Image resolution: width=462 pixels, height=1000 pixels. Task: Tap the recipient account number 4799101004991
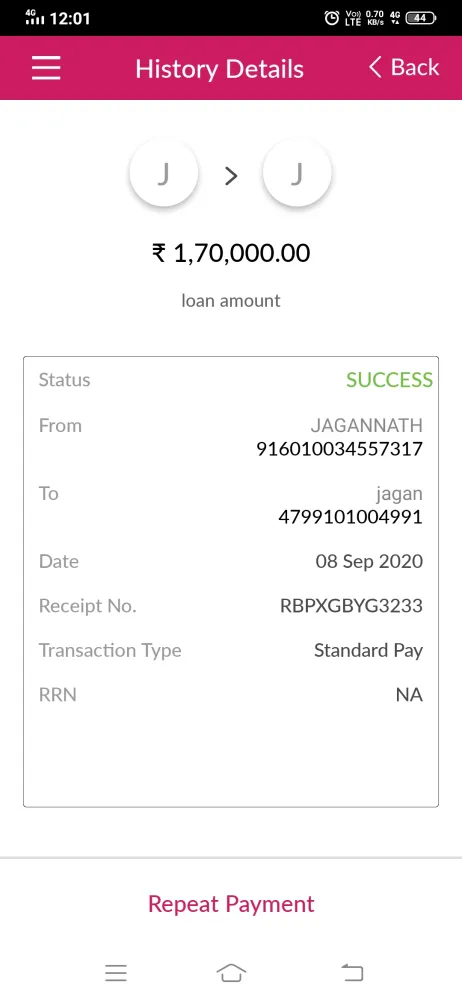point(350,517)
